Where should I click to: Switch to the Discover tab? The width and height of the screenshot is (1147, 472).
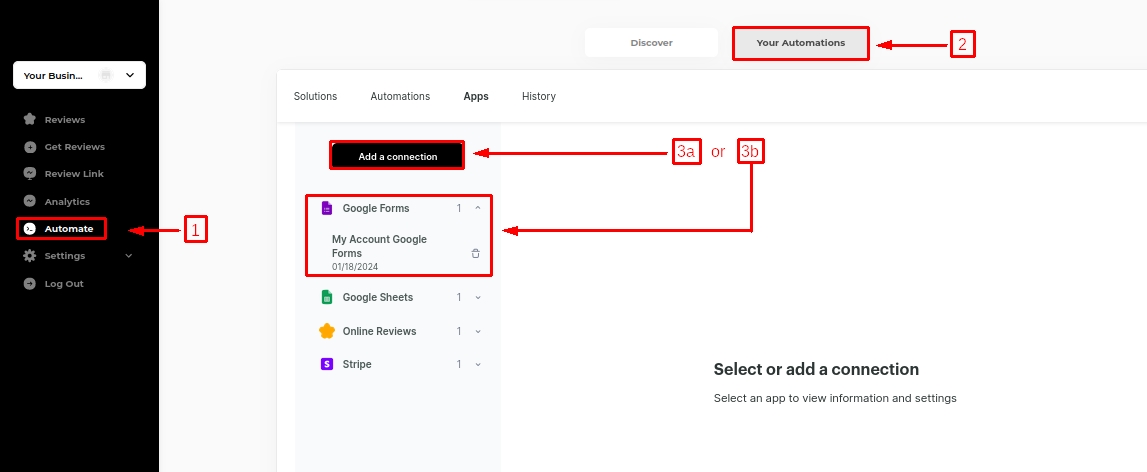point(651,43)
